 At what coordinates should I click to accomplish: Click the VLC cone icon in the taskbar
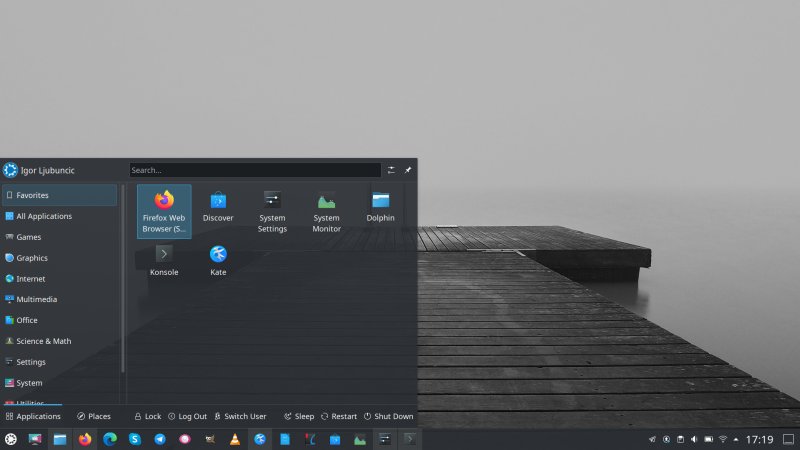click(235, 439)
